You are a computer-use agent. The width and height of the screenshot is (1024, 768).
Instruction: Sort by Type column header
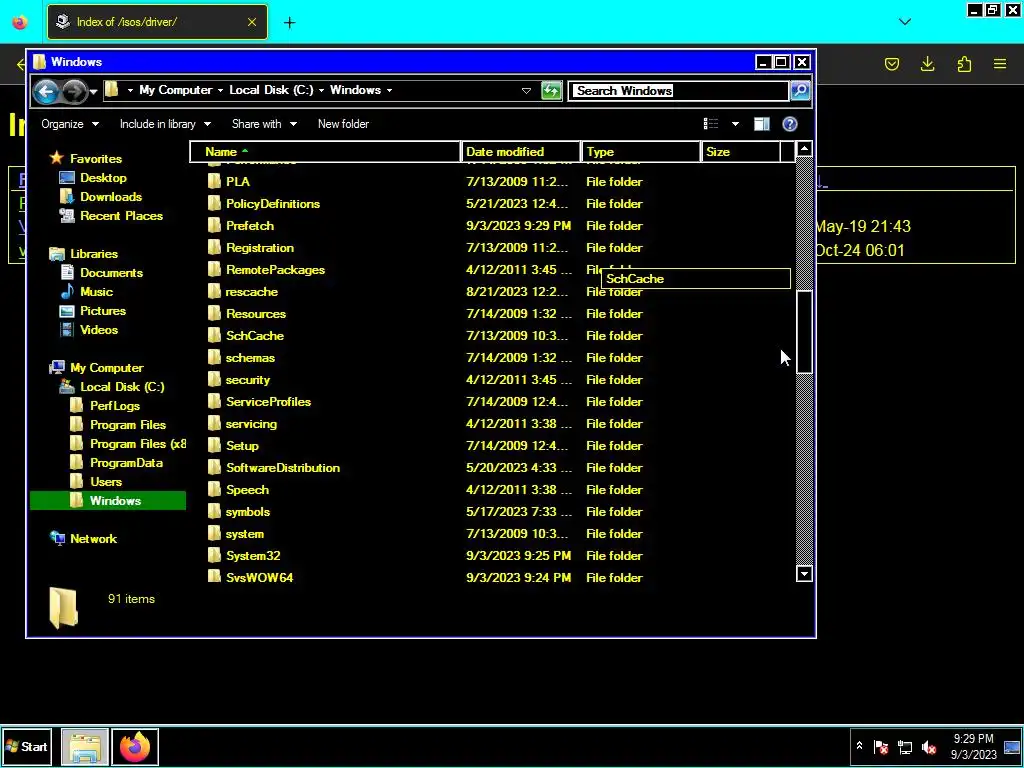tap(640, 152)
